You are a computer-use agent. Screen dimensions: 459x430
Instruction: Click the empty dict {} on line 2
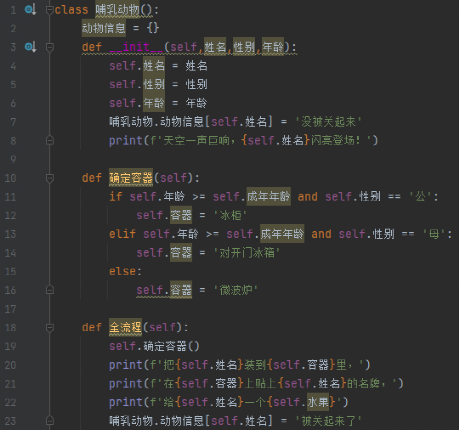pos(153,28)
